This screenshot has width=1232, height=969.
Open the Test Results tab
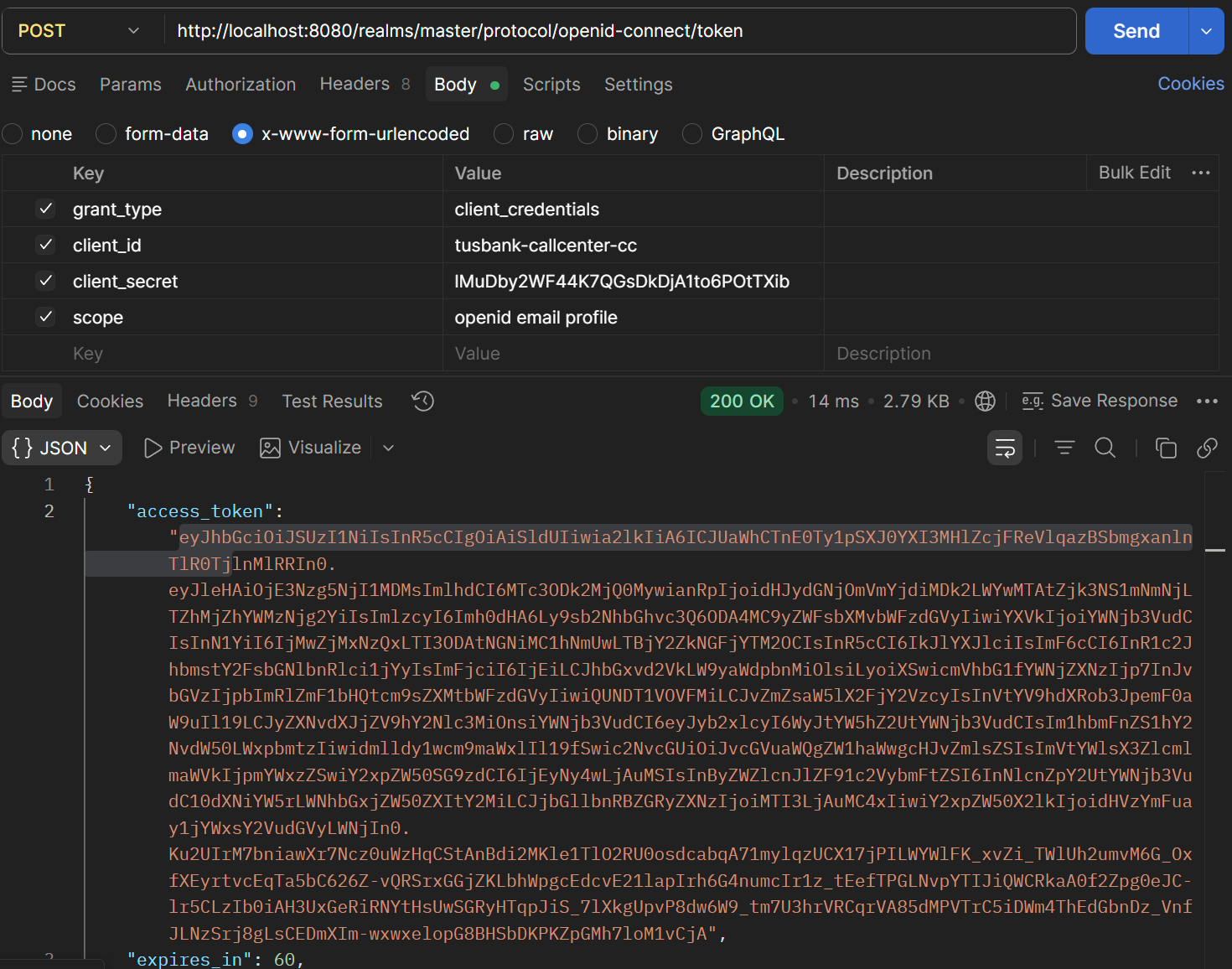coord(332,402)
